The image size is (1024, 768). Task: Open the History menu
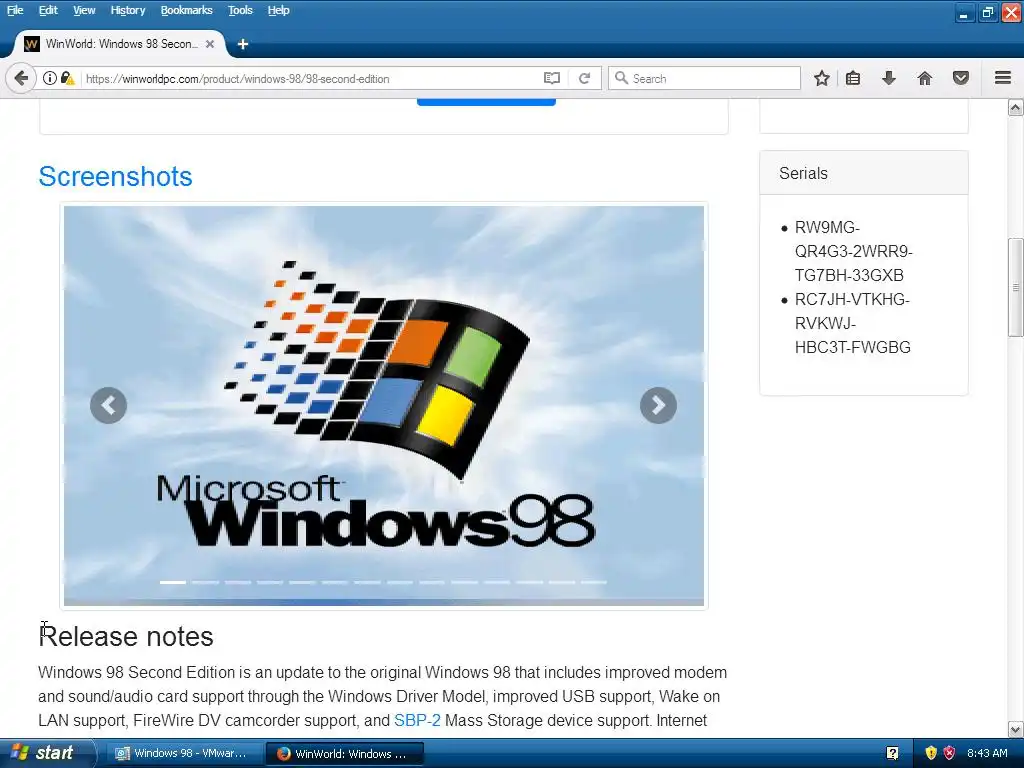tap(127, 10)
